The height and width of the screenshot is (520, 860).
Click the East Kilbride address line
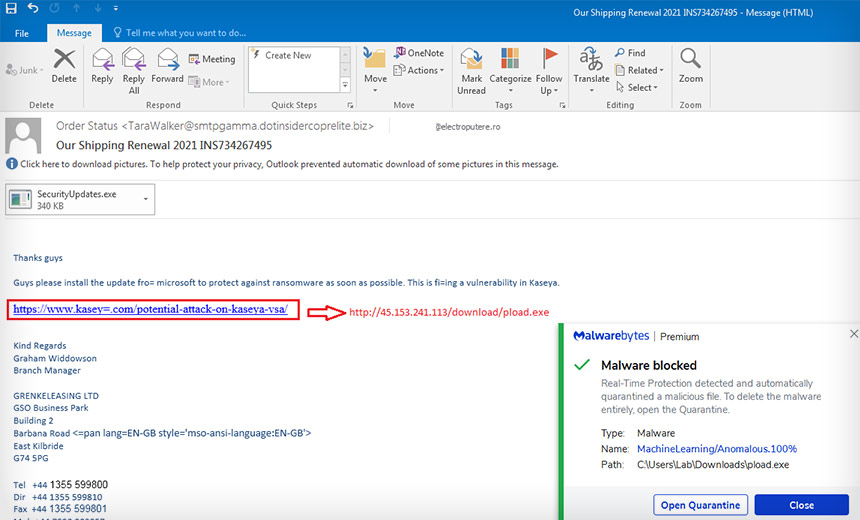[38, 446]
